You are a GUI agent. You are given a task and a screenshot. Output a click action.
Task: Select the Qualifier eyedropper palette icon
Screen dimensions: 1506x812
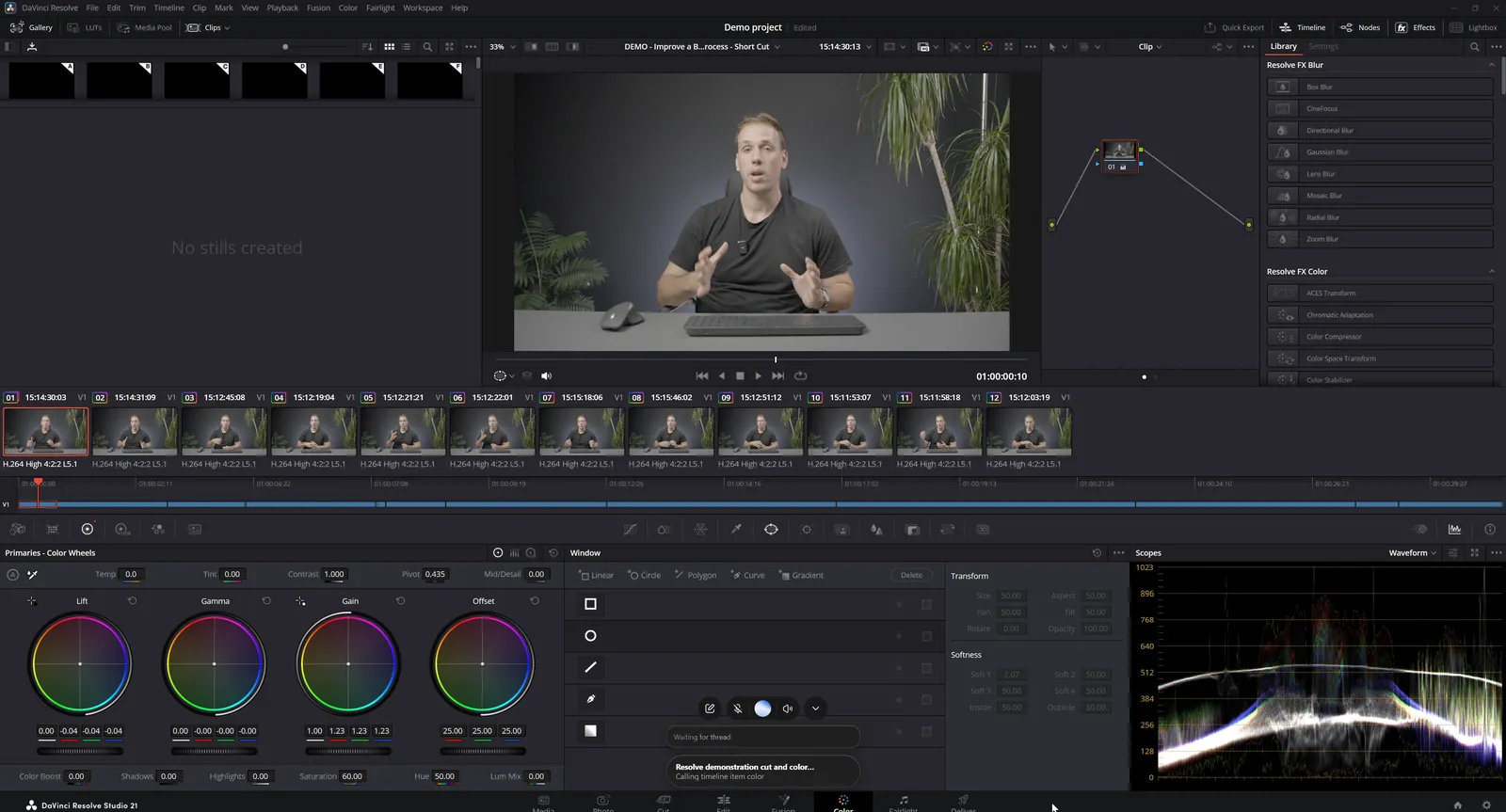pos(736,530)
